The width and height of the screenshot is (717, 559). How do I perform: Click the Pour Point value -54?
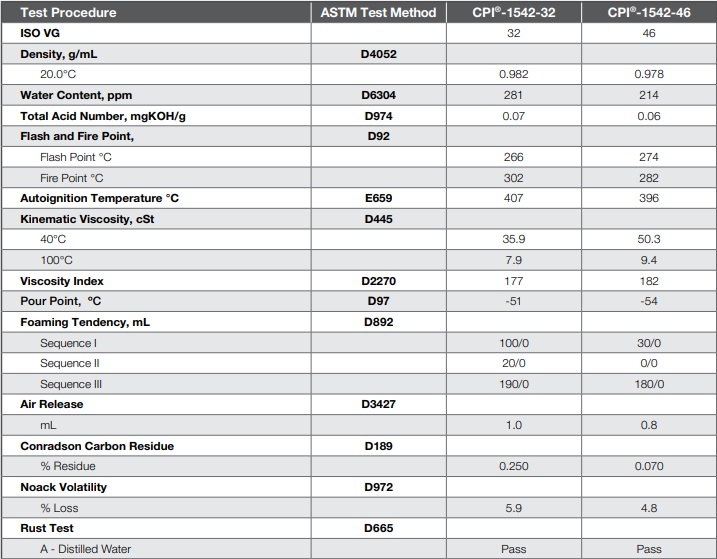648,301
